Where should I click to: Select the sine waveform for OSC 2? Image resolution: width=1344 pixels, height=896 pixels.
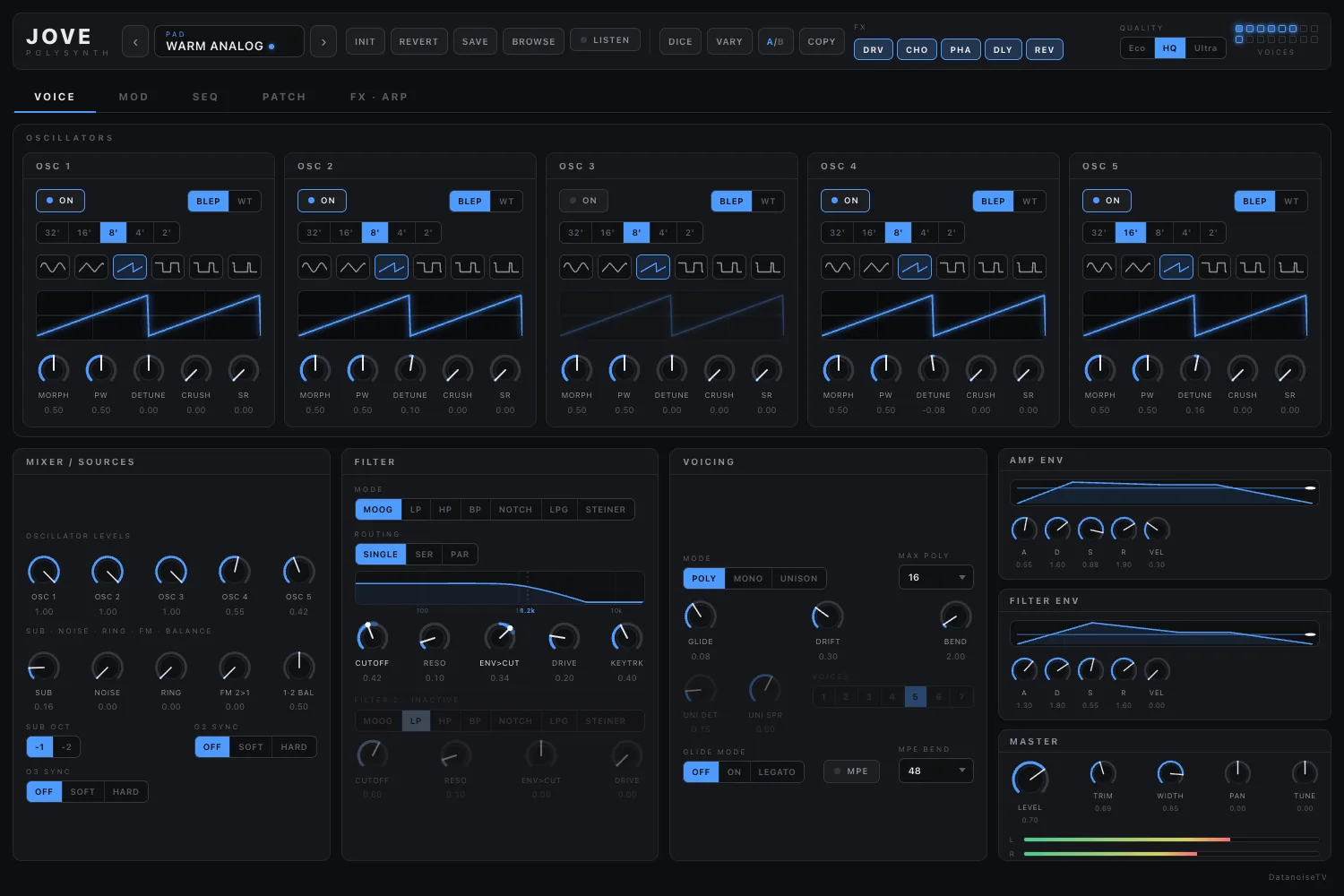click(314, 267)
